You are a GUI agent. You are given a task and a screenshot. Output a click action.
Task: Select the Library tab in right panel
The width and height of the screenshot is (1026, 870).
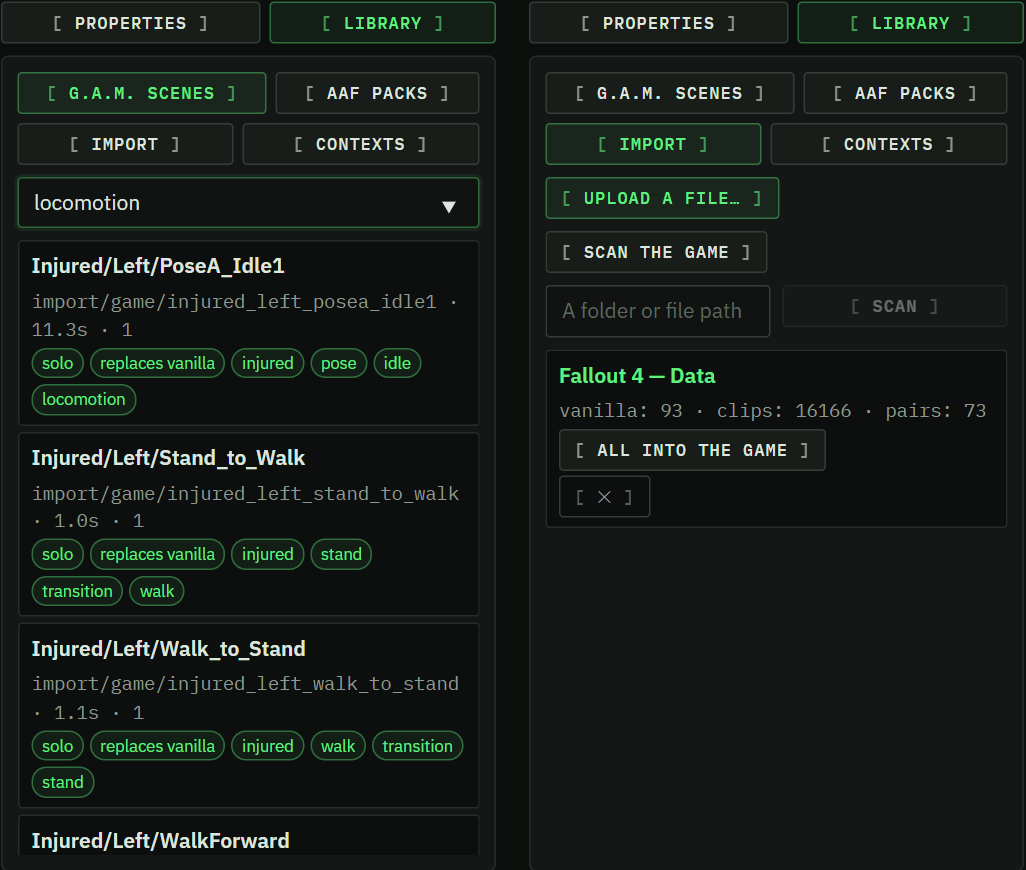[910, 23]
